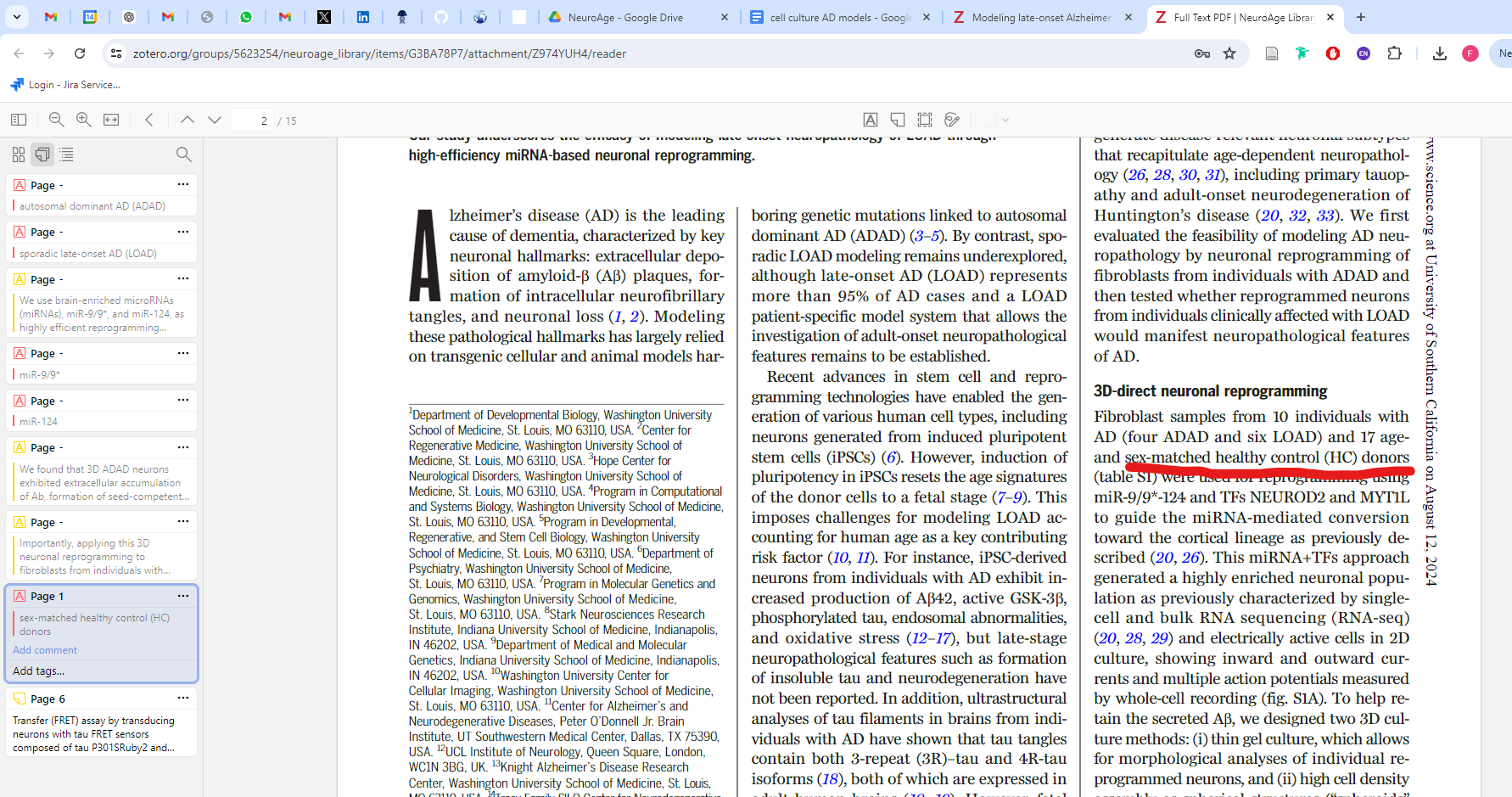Open the annotation color picker dropdown

click(996, 120)
